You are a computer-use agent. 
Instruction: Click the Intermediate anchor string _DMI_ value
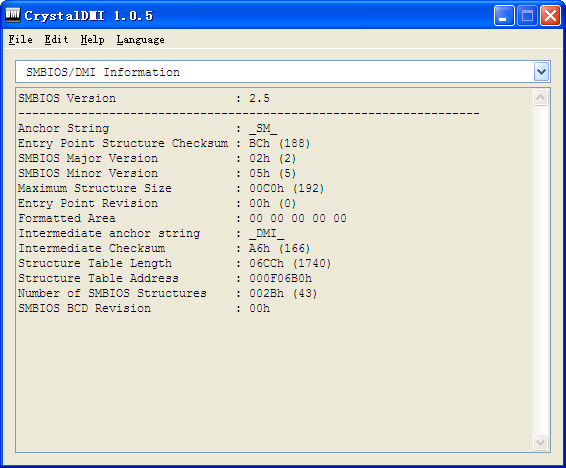[266, 233]
